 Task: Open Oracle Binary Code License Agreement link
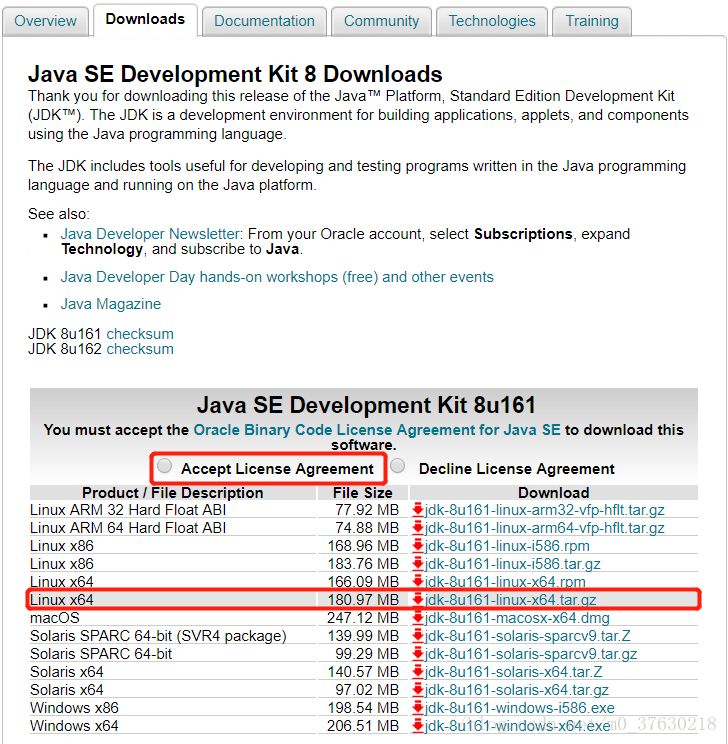tap(377, 430)
